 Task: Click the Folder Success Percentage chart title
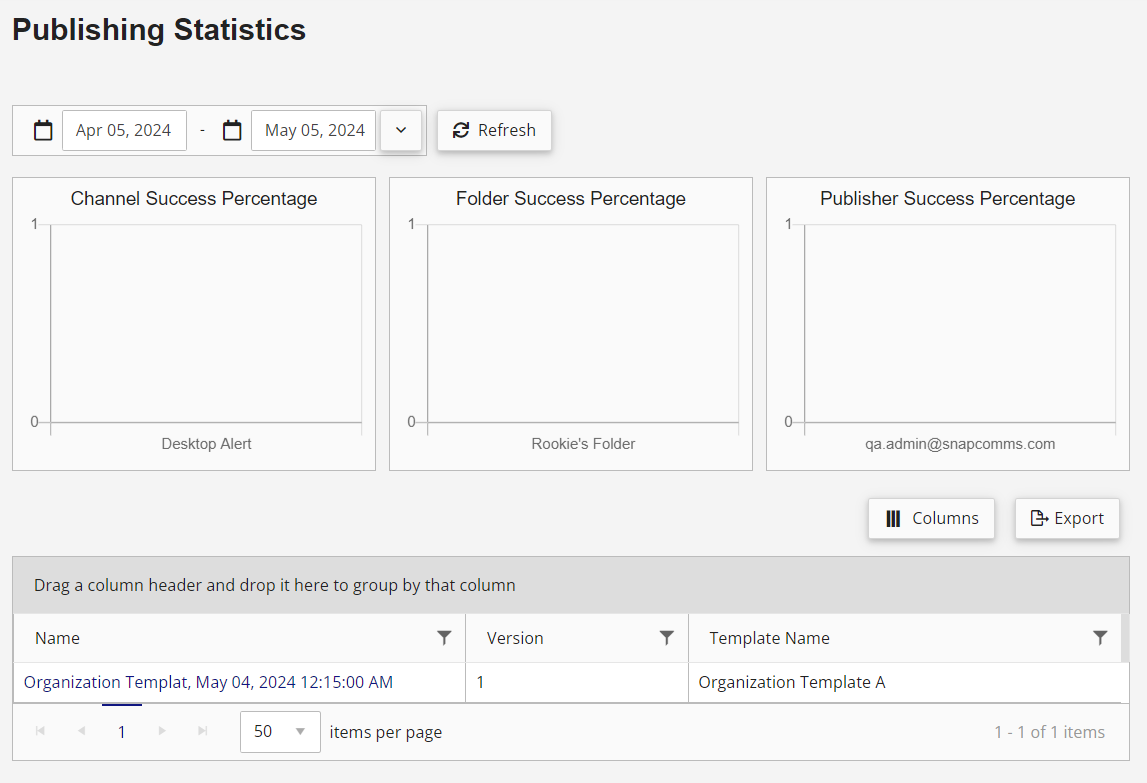(x=571, y=198)
